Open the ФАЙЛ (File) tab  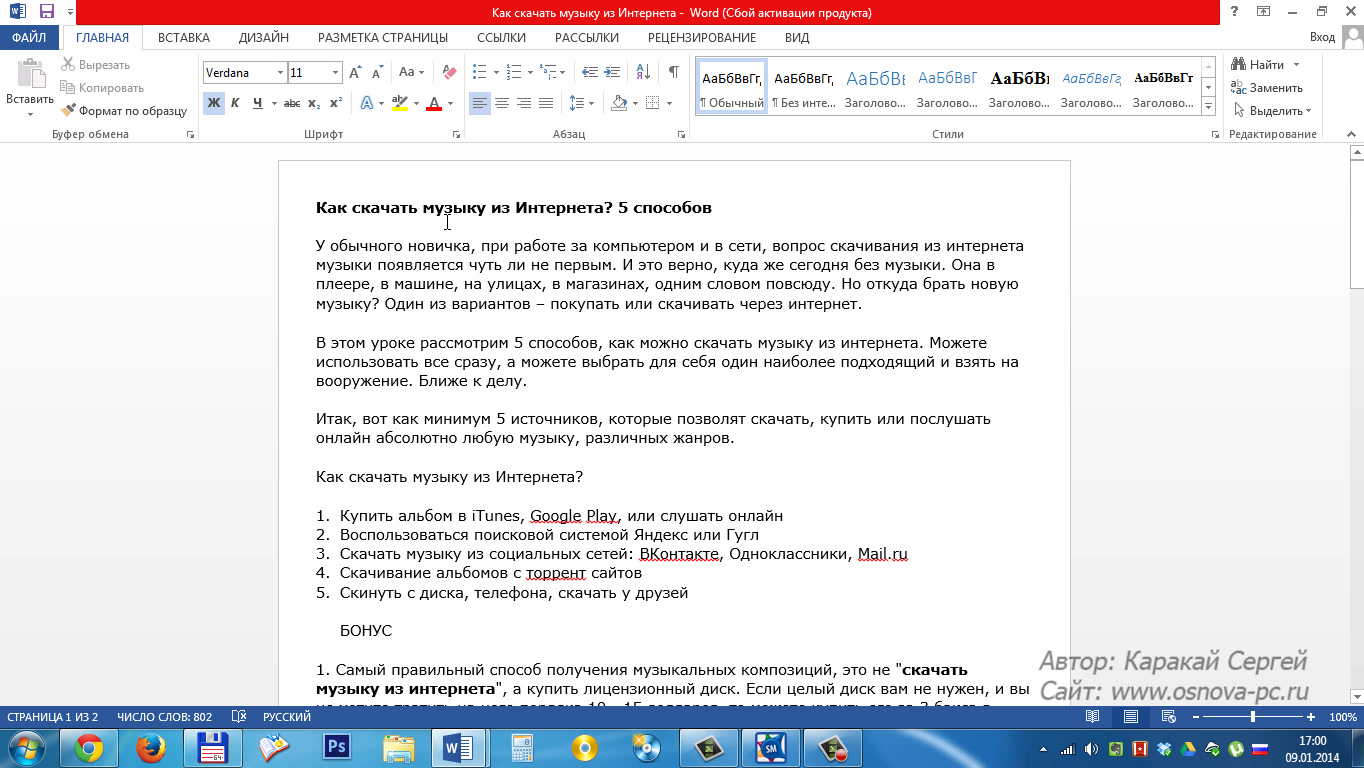coord(30,38)
